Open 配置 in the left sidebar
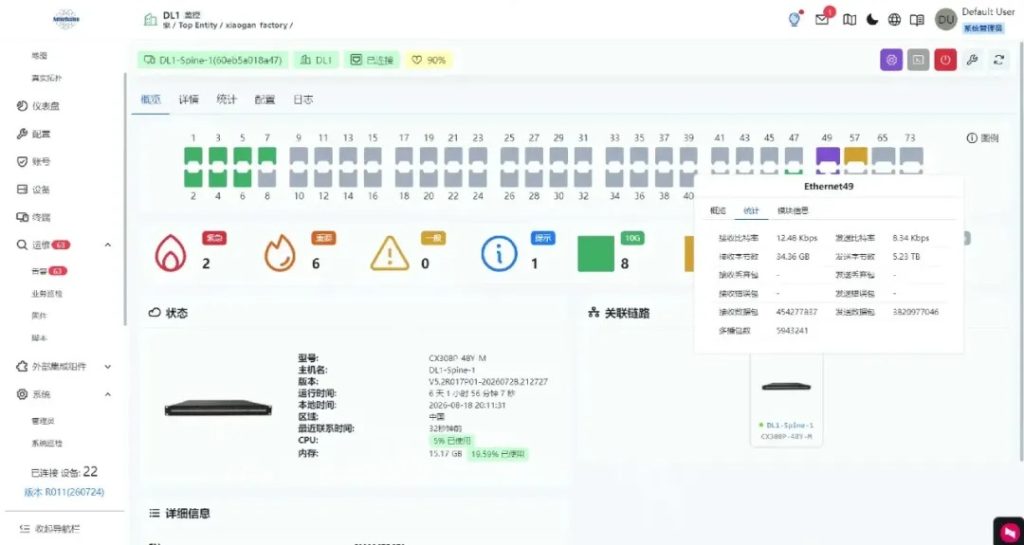This screenshot has width=1024, height=545. [x=34, y=134]
